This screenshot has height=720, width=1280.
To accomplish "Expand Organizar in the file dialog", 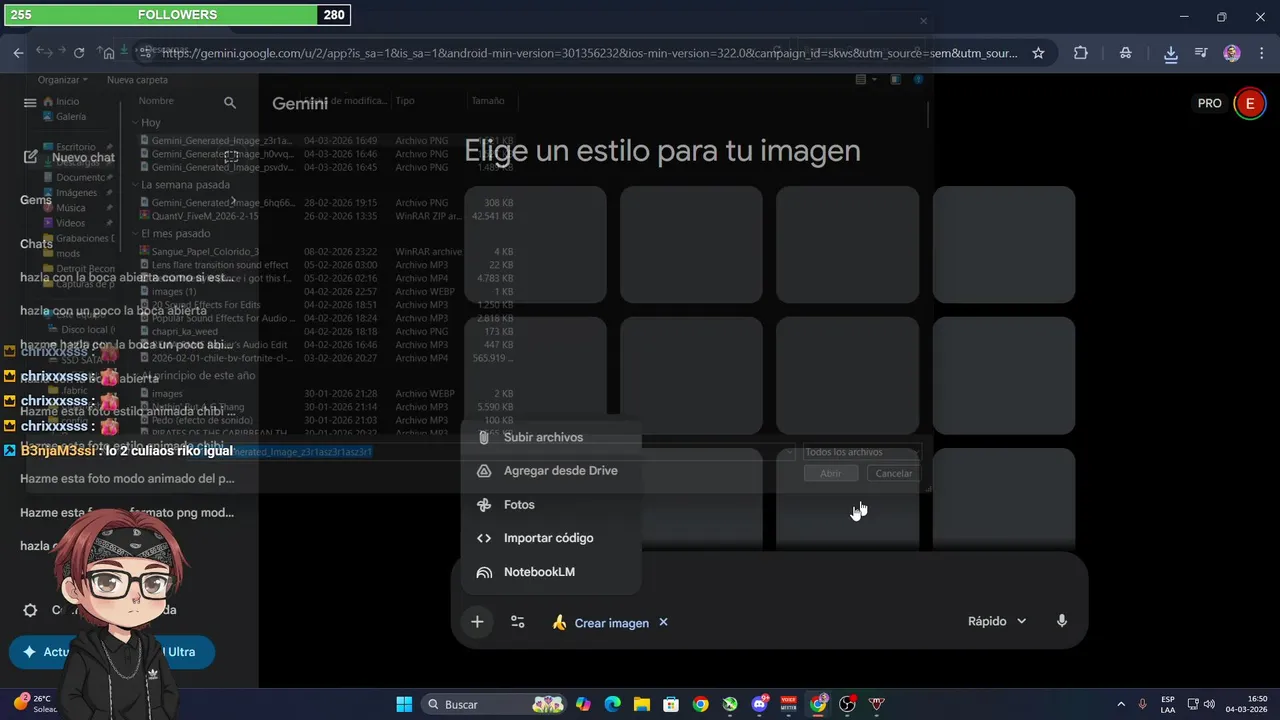I will [x=62, y=79].
